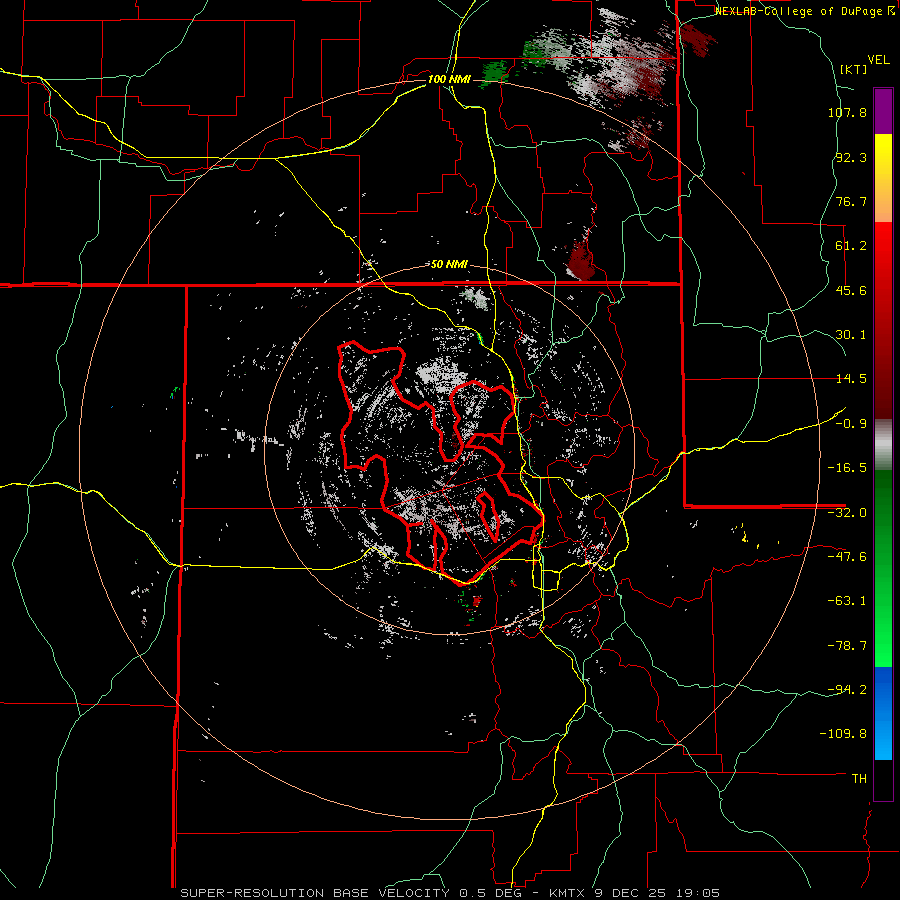Click the dark red velocity patch near the 50 NMI ring
Image resolution: width=900 pixels, height=900 pixels.
pyautogui.click(x=580, y=262)
